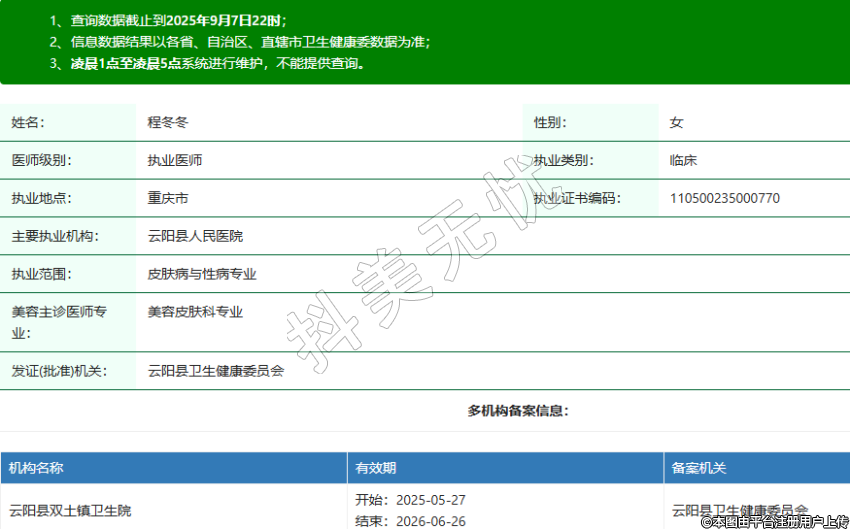Click the 有效期 column header
850x529 pixels.
(x=375, y=468)
